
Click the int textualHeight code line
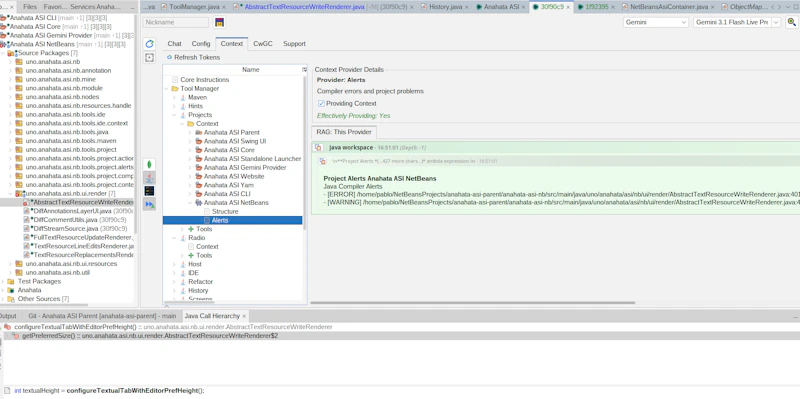tap(109, 391)
